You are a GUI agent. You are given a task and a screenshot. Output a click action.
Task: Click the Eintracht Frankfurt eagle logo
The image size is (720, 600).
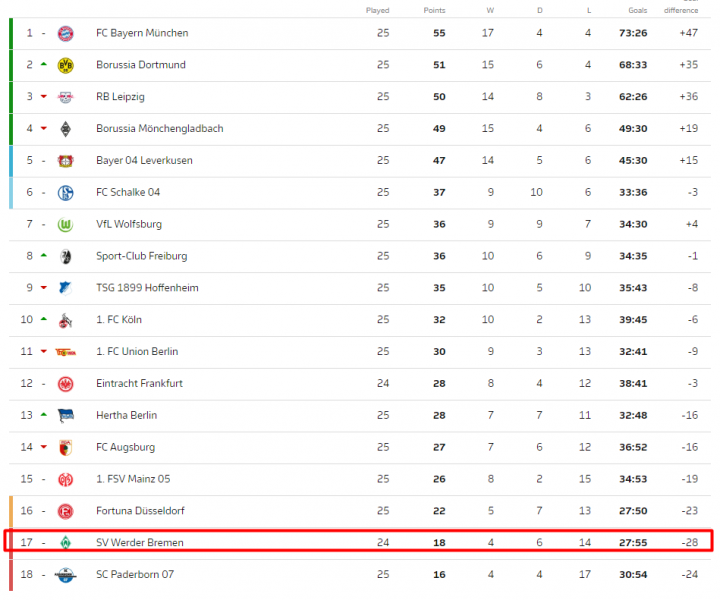point(66,383)
